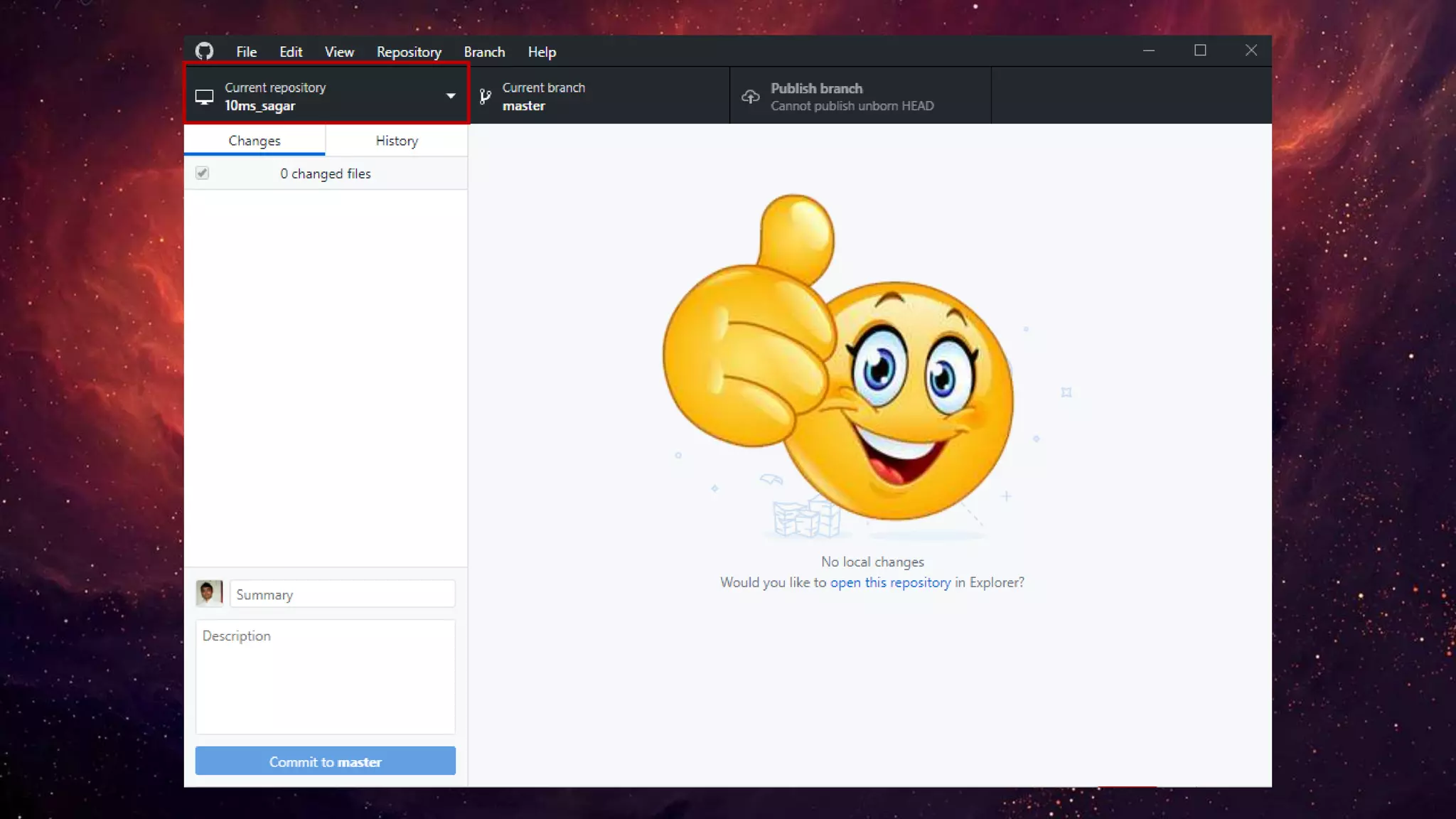Viewport: 1456px width, 819px height.
Task: Click the computer monitor repository icon
Action: point(205,97)
